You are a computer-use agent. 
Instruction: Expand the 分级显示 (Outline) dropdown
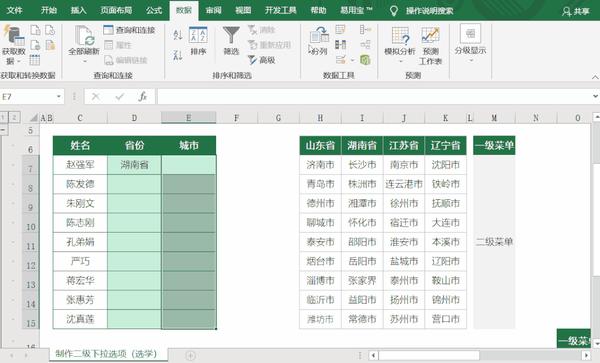[x=471, y=60]
